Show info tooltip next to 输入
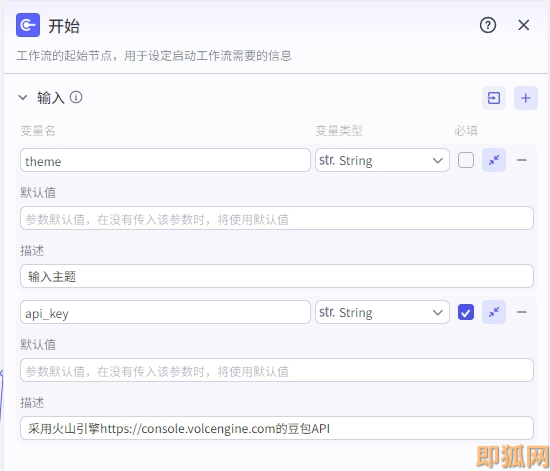The image size is (550, 471). tap(76, 97)
